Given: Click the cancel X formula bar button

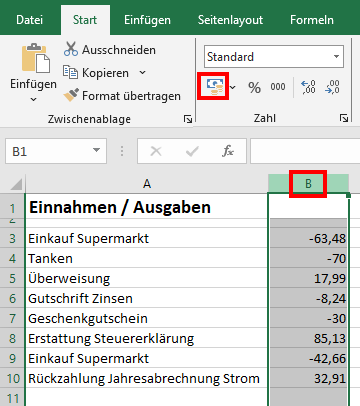Looking at the screenshot, I should pyautogui.click(x=156, y=151).
